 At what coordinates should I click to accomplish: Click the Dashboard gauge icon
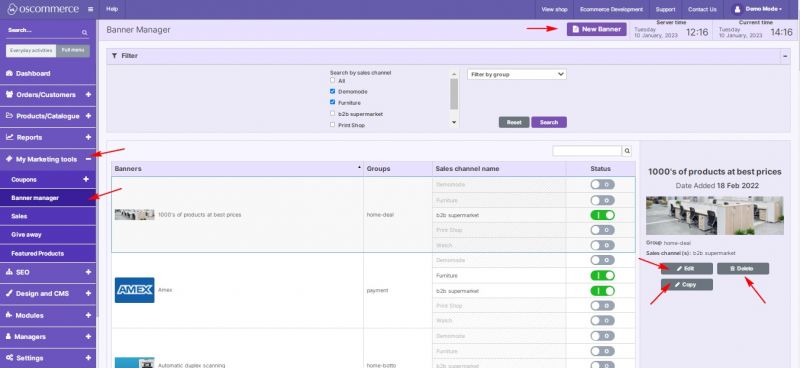(x=9, y=73)
